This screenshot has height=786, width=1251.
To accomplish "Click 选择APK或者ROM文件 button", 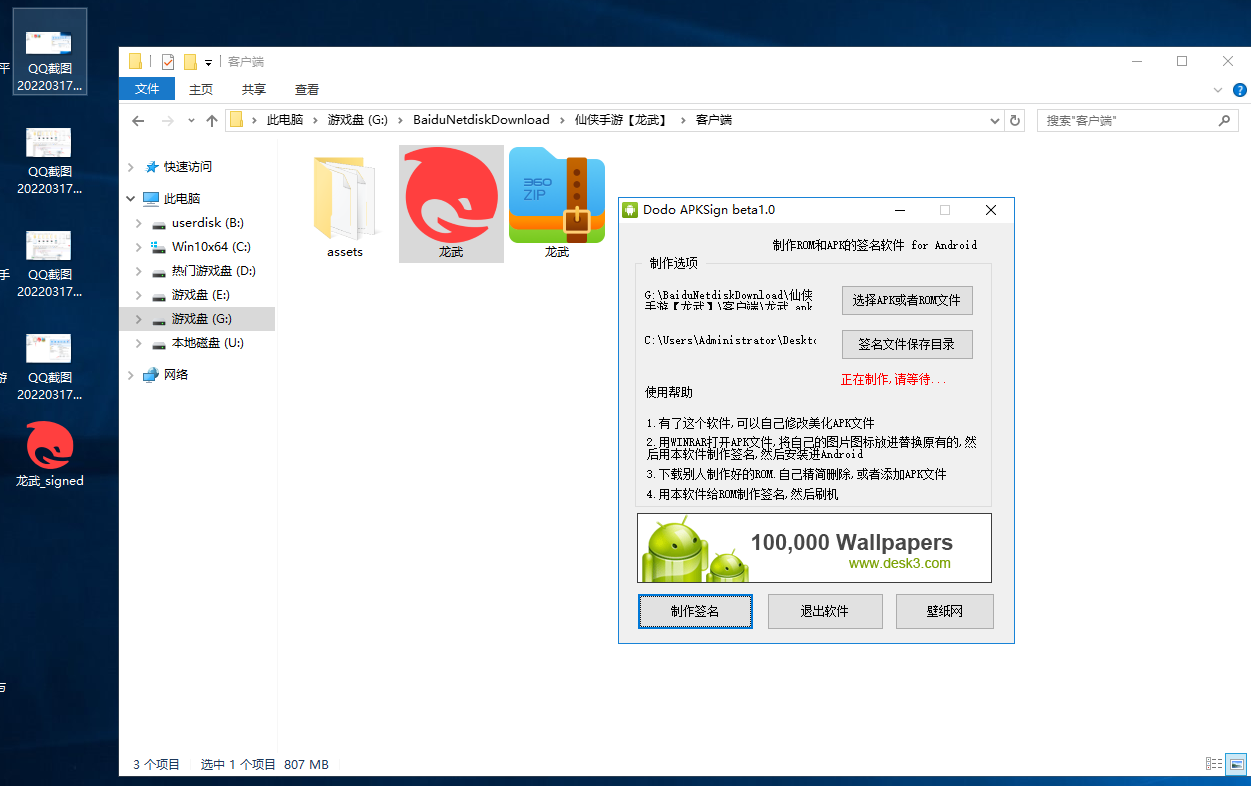I will point(906,300).
